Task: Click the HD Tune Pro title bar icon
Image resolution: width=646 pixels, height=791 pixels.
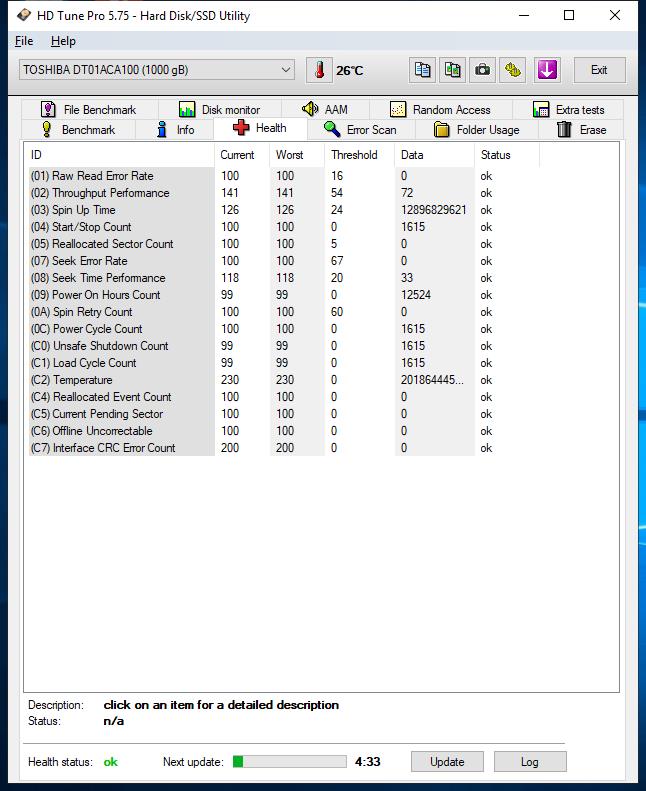Action: (23, 15)
